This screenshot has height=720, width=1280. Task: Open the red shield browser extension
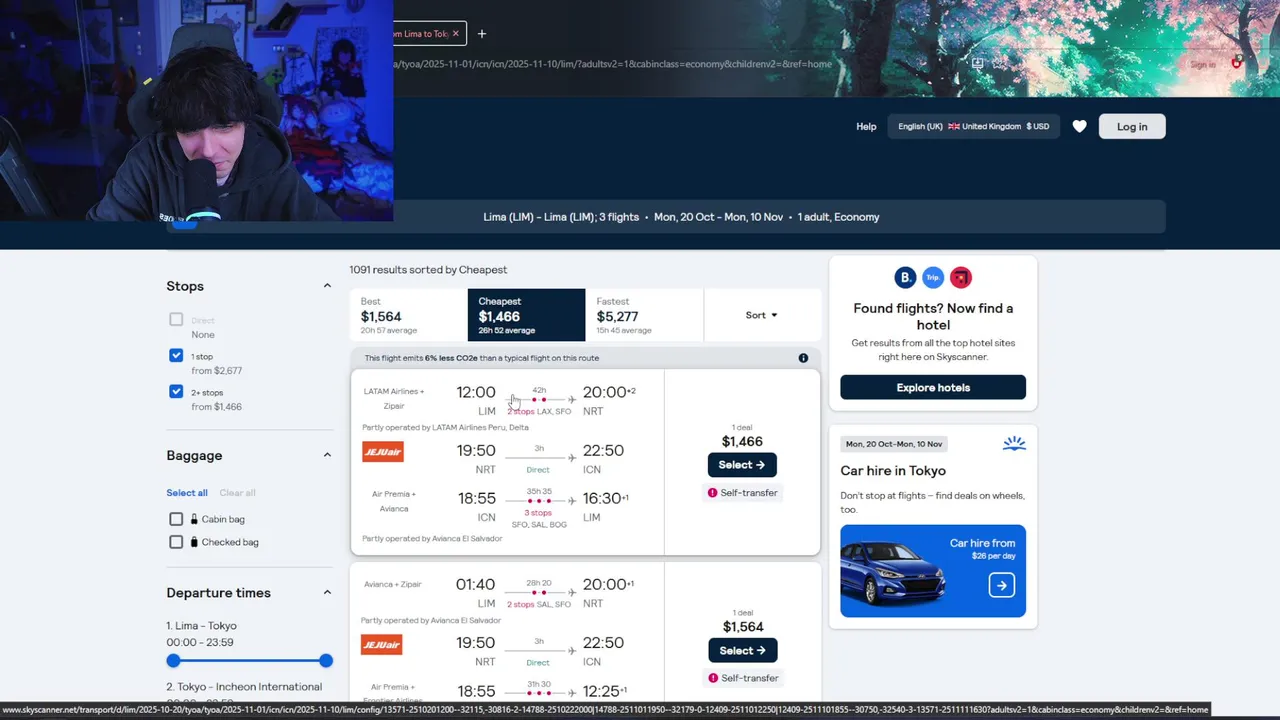[1237, 63]
